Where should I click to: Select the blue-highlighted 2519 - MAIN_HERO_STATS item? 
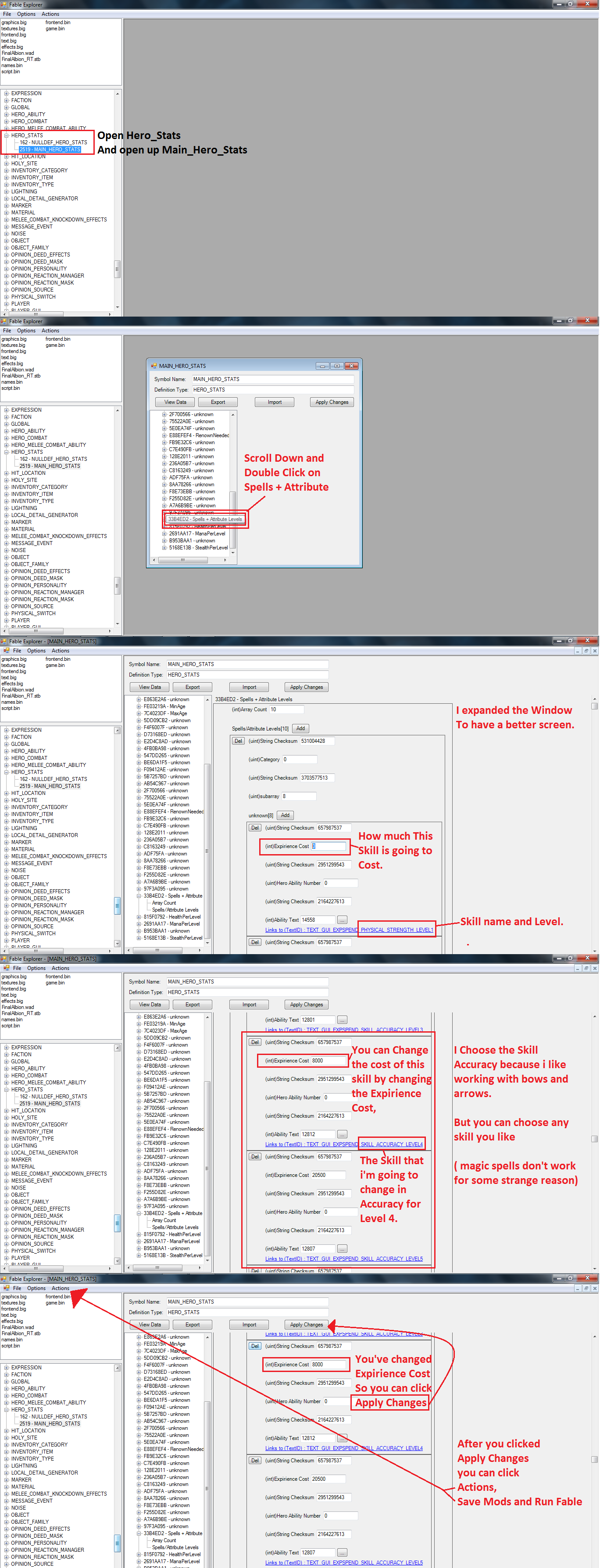click(49, 149)
